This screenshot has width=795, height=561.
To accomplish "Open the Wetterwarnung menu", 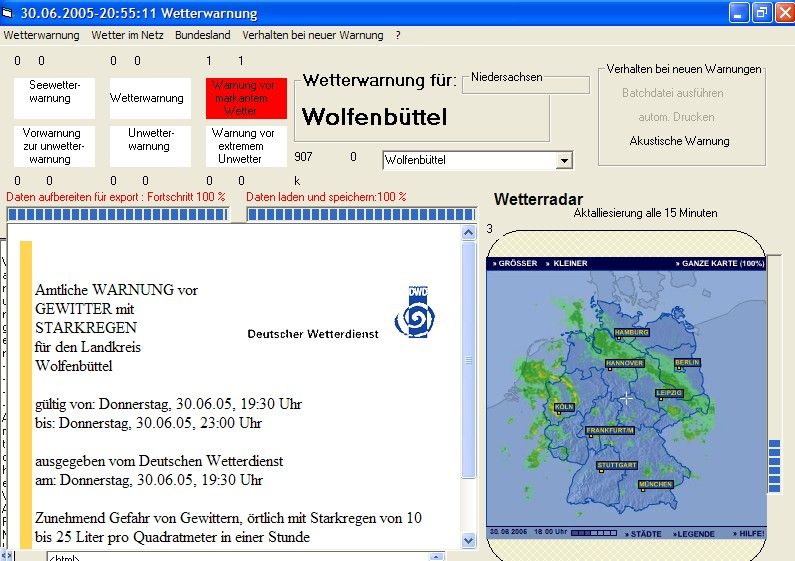I will coord(41,35).
